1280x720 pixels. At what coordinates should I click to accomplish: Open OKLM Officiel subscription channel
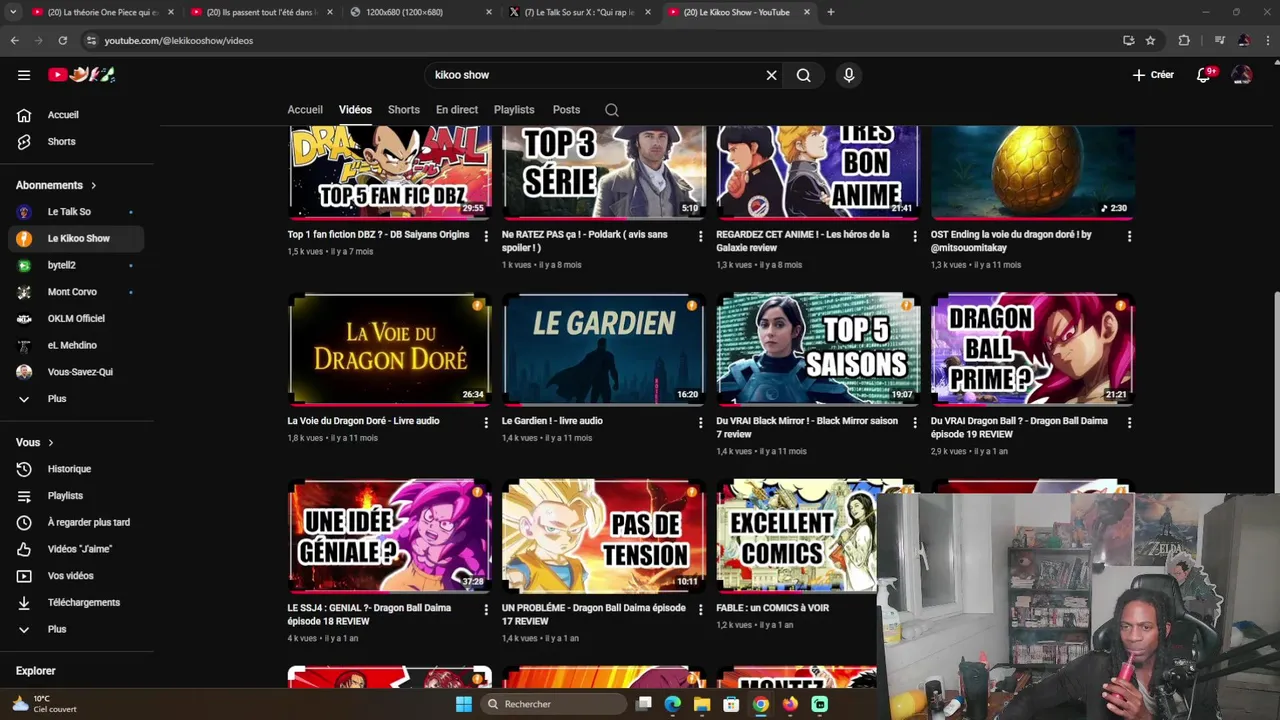tap(76, 319)
